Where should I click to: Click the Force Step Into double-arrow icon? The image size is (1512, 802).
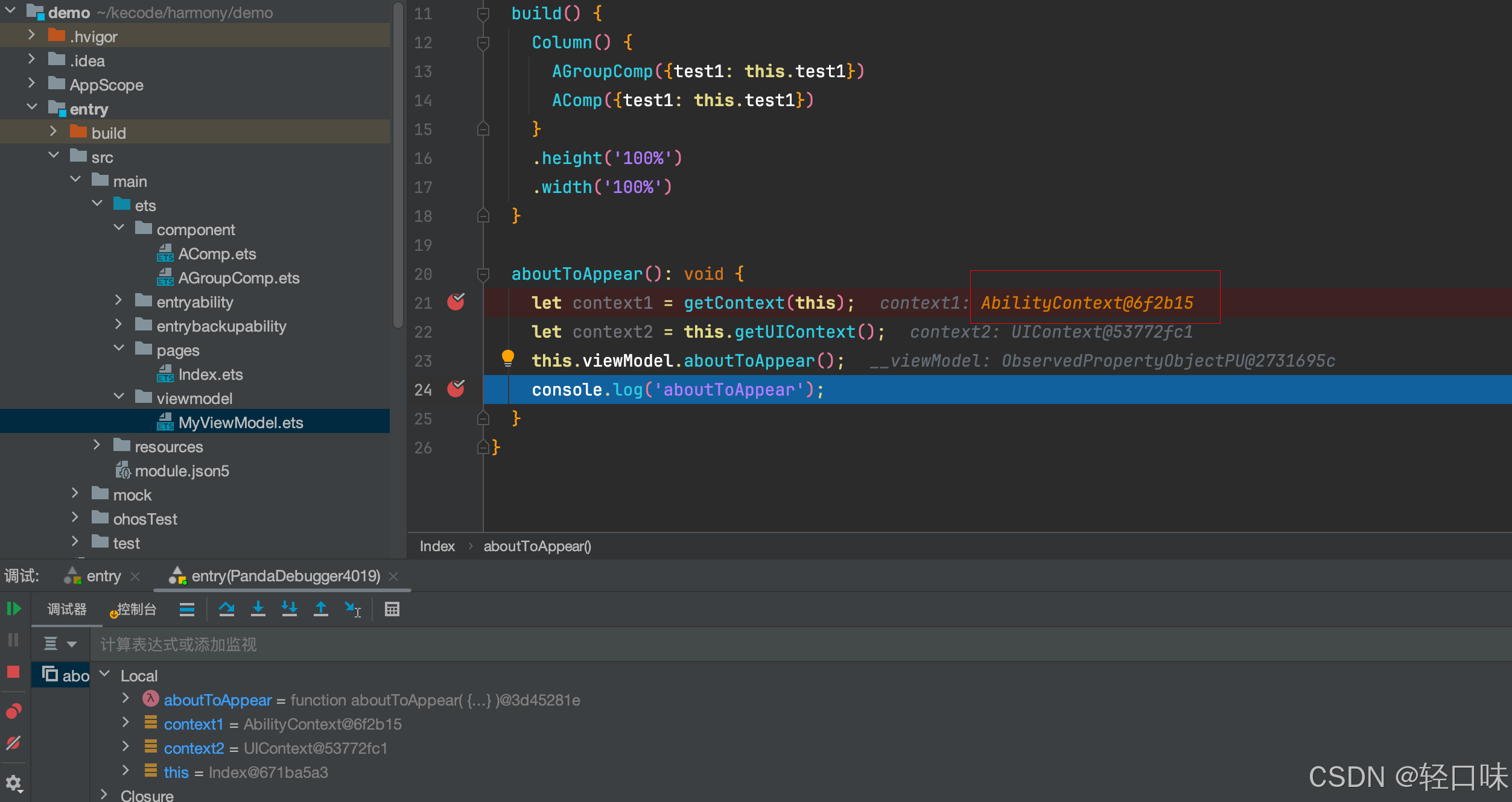(x=290, y=609)
